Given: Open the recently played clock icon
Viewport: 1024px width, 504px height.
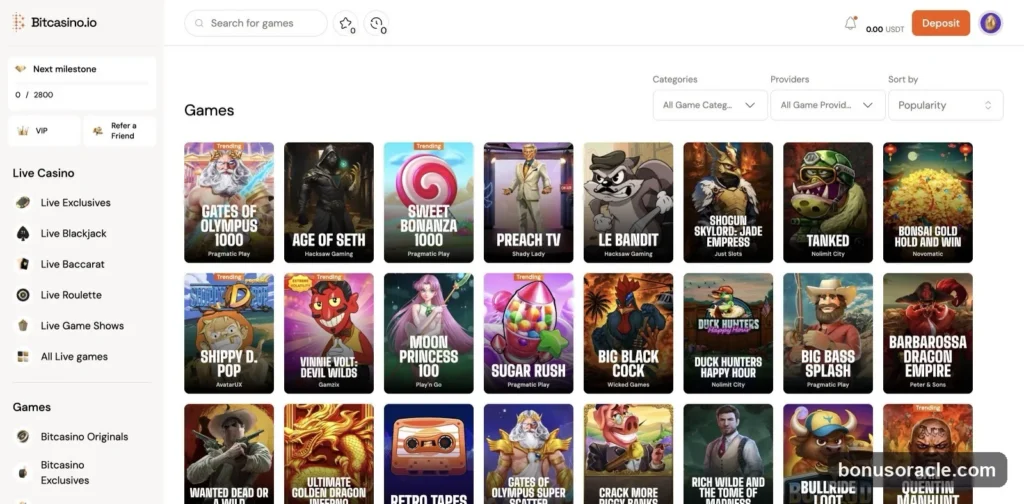Looking at the screenshot, I should pos(376,23).
